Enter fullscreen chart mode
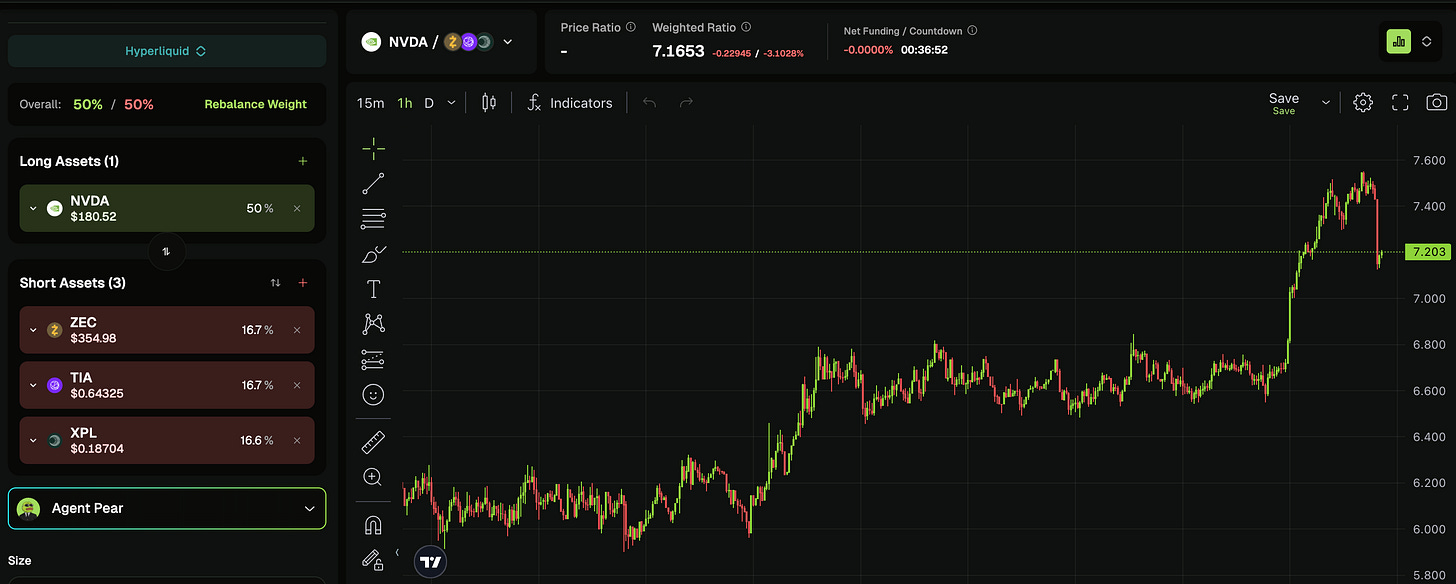 click(x=1400, y=102)
